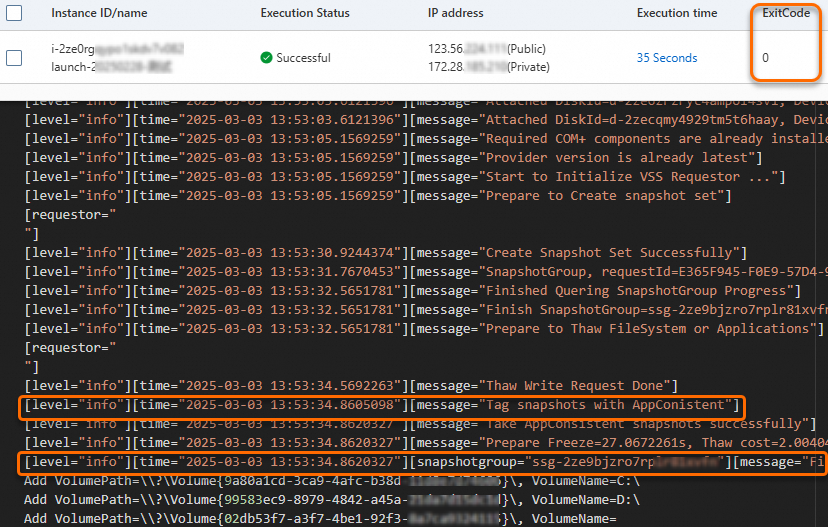This screenshot has height=527, width=828.
Task: Click log line with requestId=E365F945-F0E9-57D4
Action: click(x=426, y=272)
